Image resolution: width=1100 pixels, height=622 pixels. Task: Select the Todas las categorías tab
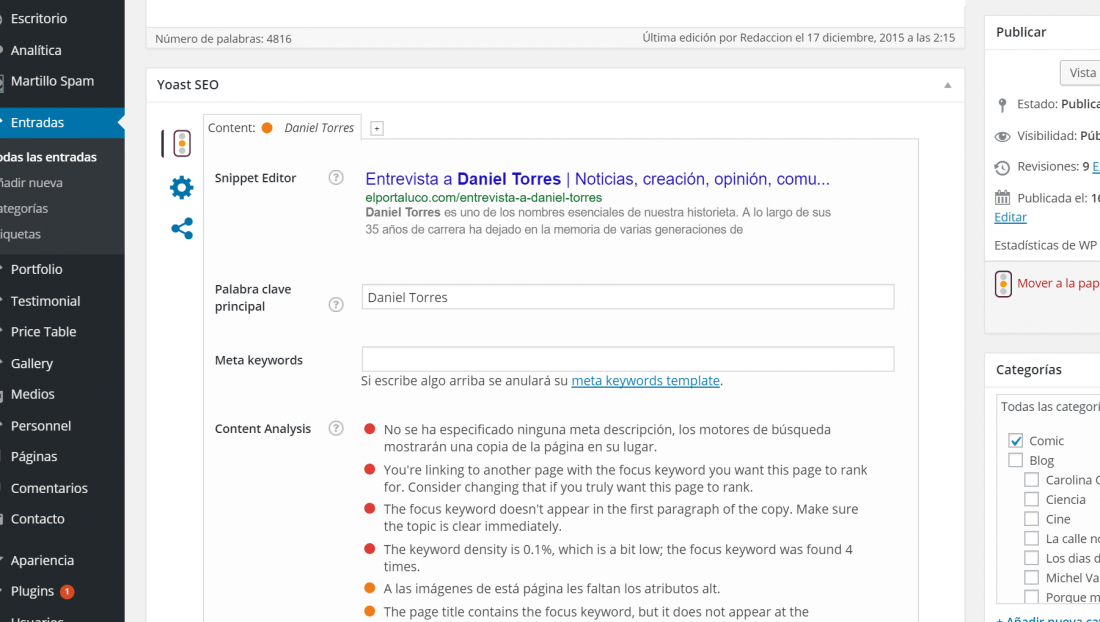pyautogui.click(x=1049, y=407)
